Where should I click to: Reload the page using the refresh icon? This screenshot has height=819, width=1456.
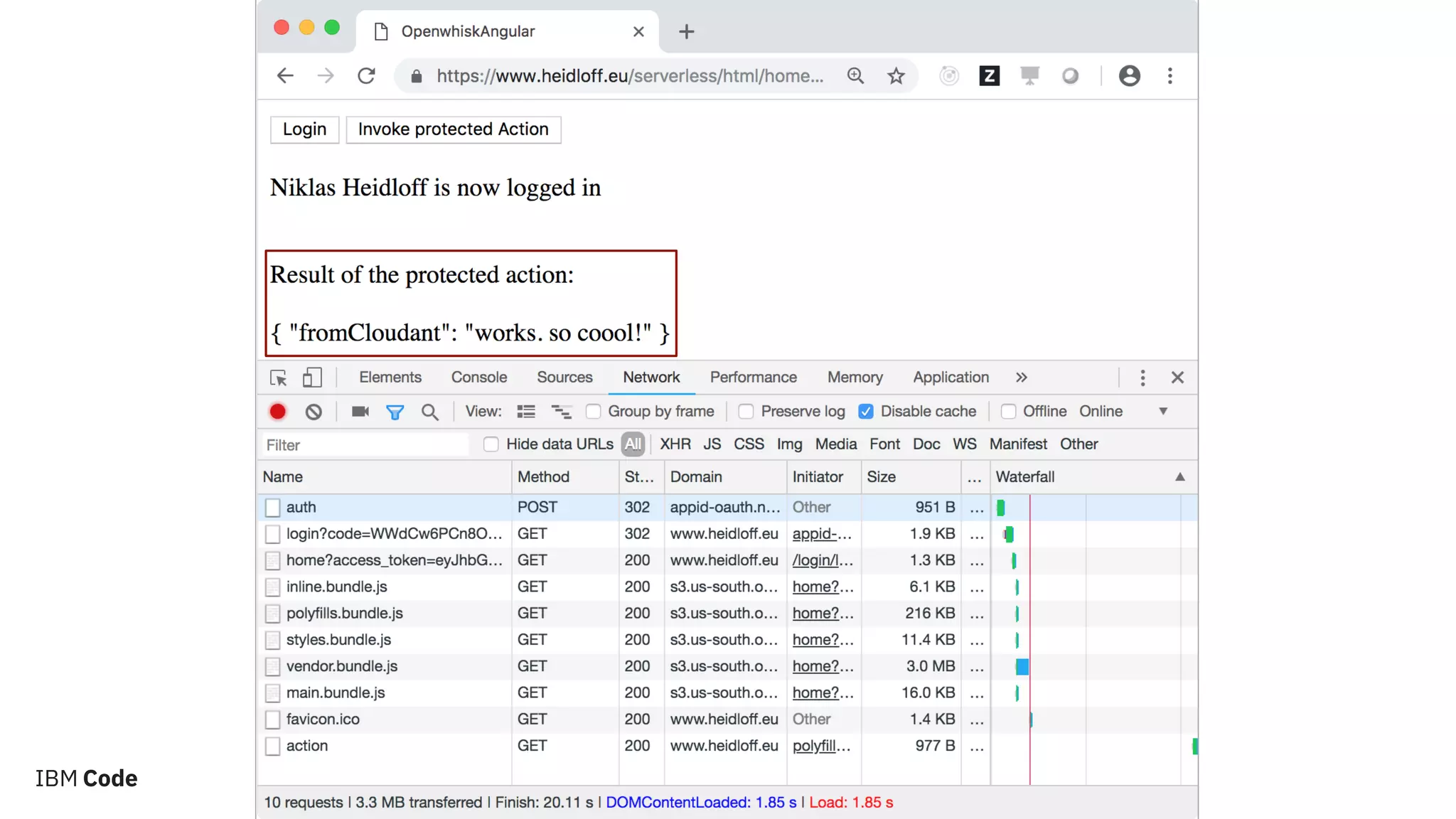366,76
